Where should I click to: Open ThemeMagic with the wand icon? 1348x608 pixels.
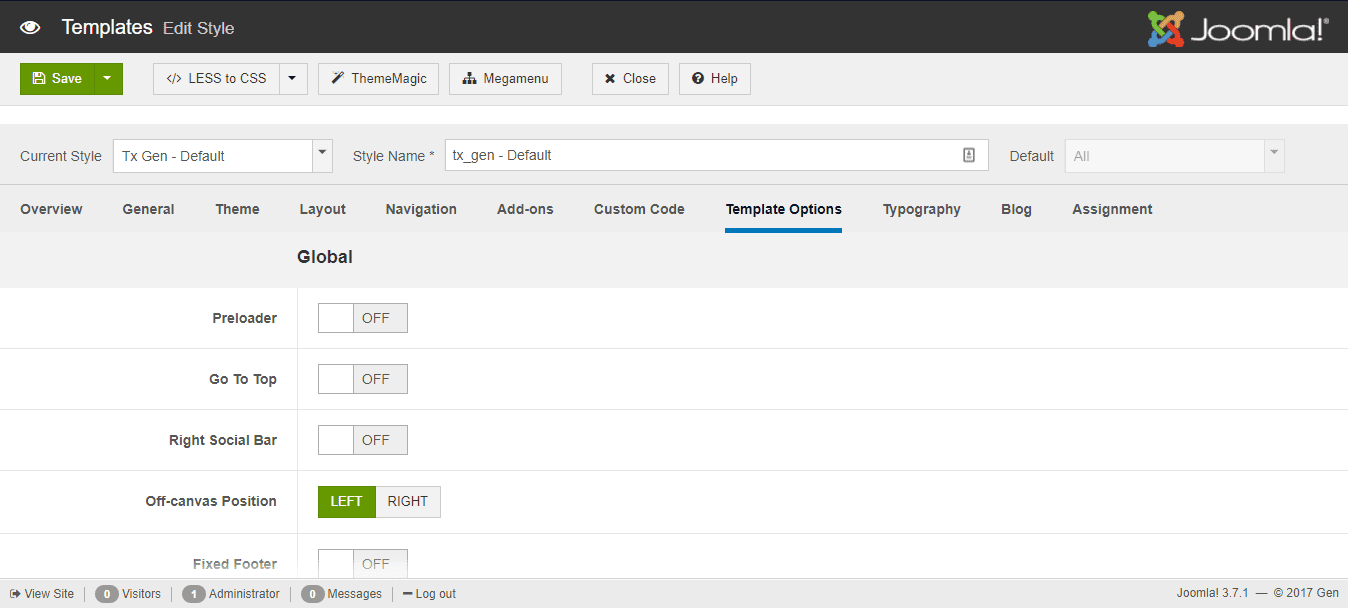378,79
